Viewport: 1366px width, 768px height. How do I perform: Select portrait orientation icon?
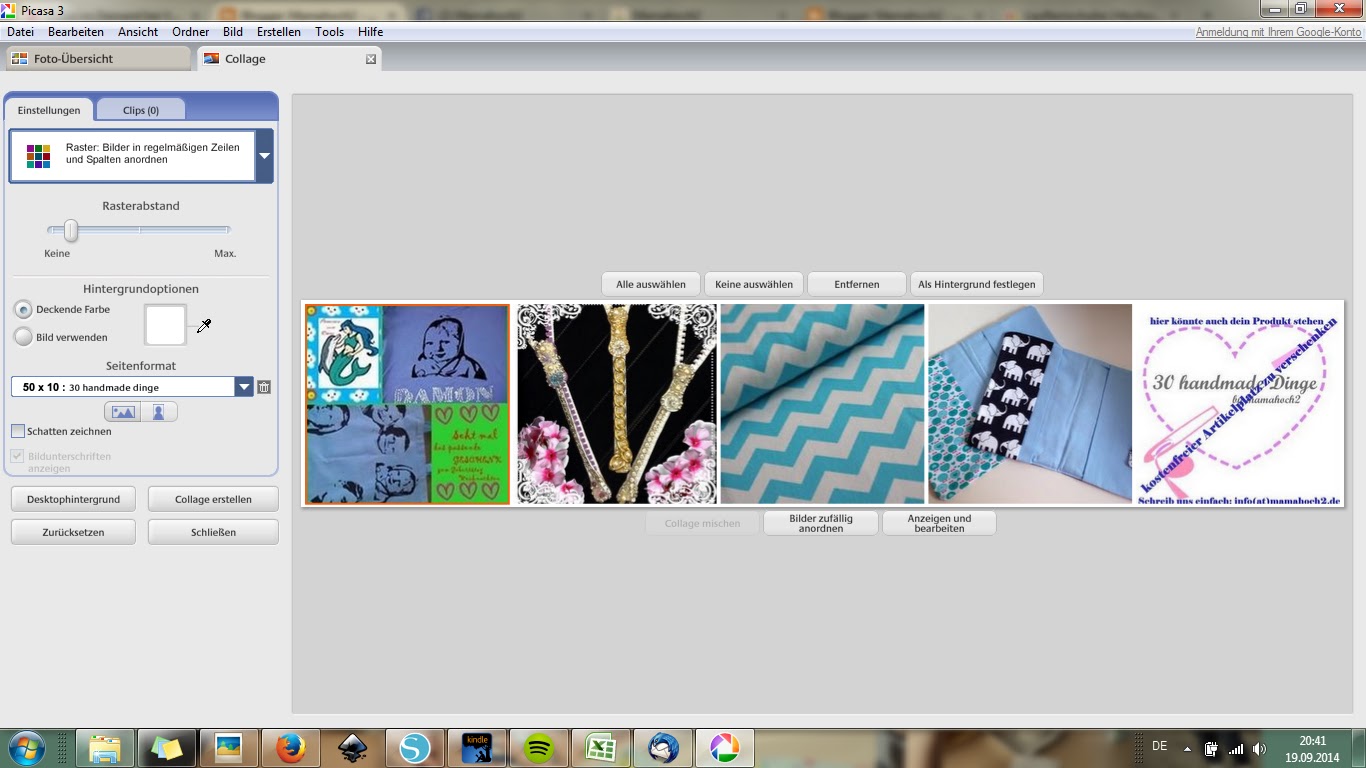158,412
